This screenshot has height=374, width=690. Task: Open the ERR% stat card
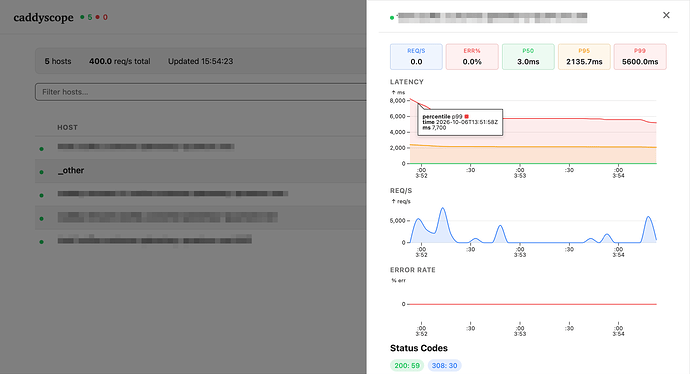[x=472, y=56]
